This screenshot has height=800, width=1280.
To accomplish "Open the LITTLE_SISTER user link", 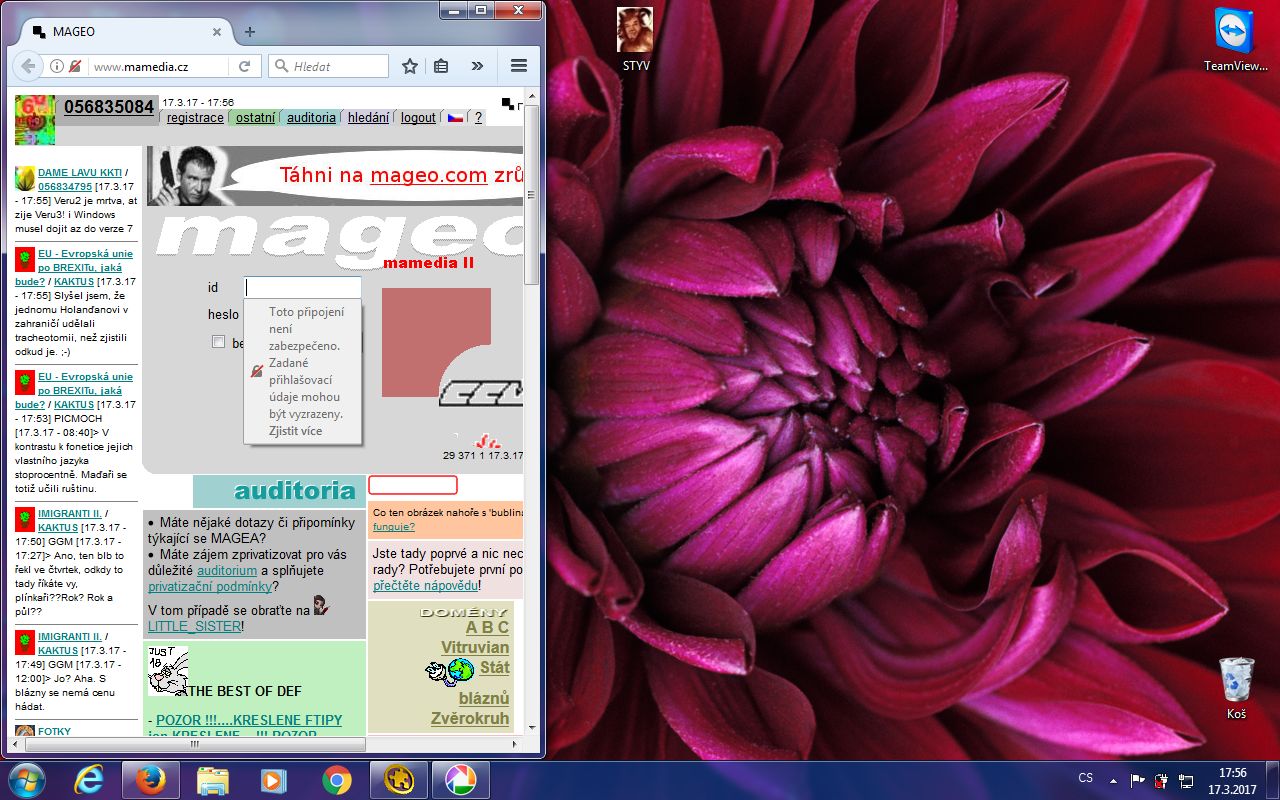I will click(x=194, y=626).
